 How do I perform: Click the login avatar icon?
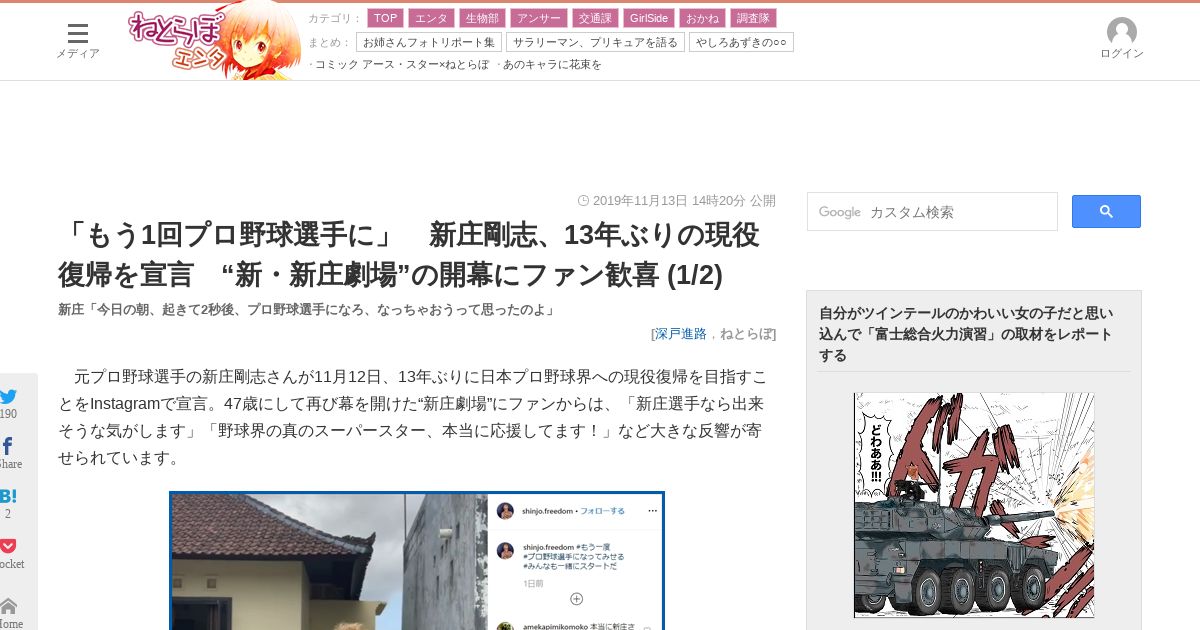[x=1122, y=32]
